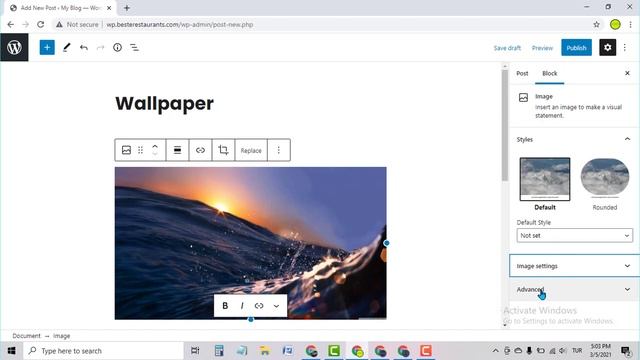Viewport: 640px width, 360px height.
Task: Change image alignment in block toolbar
Action: (177, 150)
